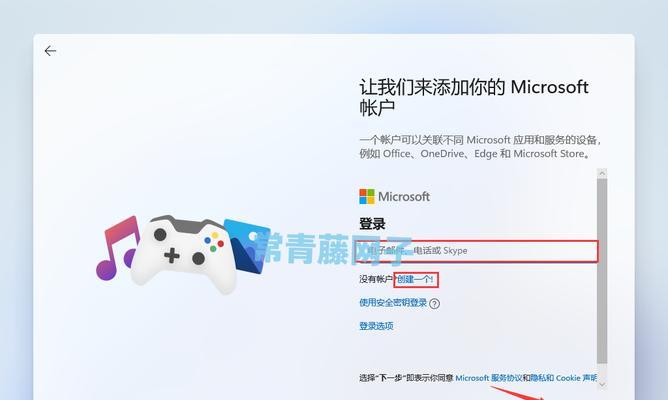Click the 让我们来添加你的 Microsoft 帐户 title
The width and height of the screenshot is (668, 400).
point(474,97)
